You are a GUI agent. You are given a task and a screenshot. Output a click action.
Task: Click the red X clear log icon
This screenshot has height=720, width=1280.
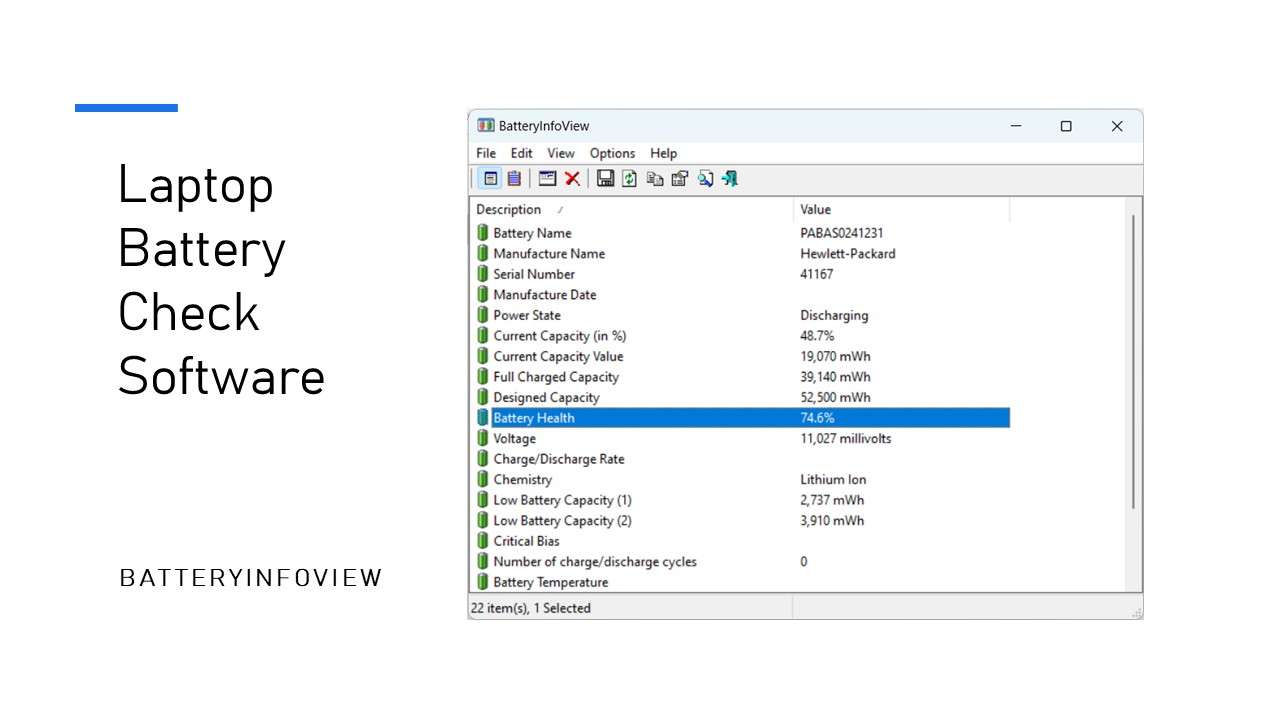point(572,178)
